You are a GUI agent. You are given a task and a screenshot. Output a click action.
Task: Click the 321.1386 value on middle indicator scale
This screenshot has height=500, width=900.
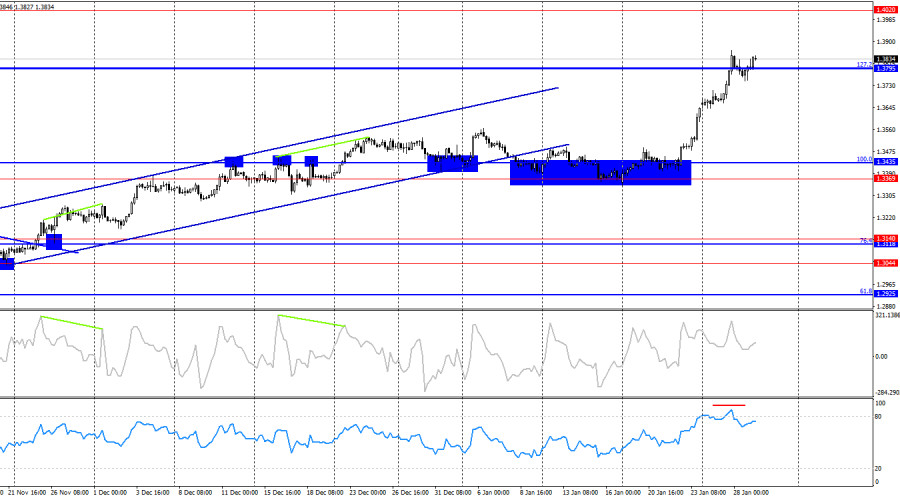[x=886, y=315]
